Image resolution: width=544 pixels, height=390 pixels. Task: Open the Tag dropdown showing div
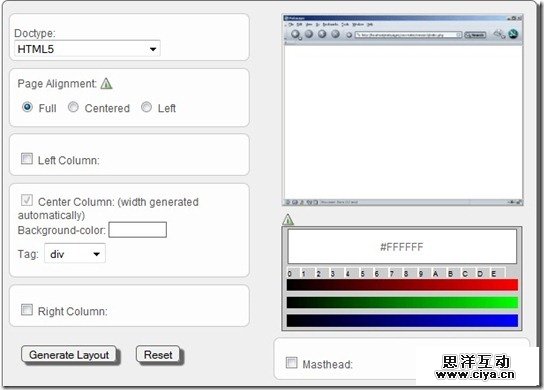75,253
